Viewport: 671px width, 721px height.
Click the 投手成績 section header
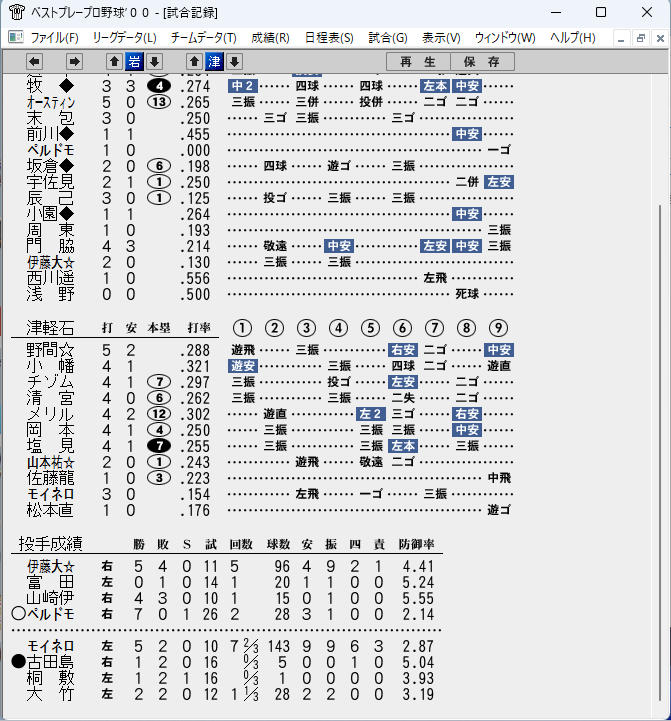coord(51,544)
